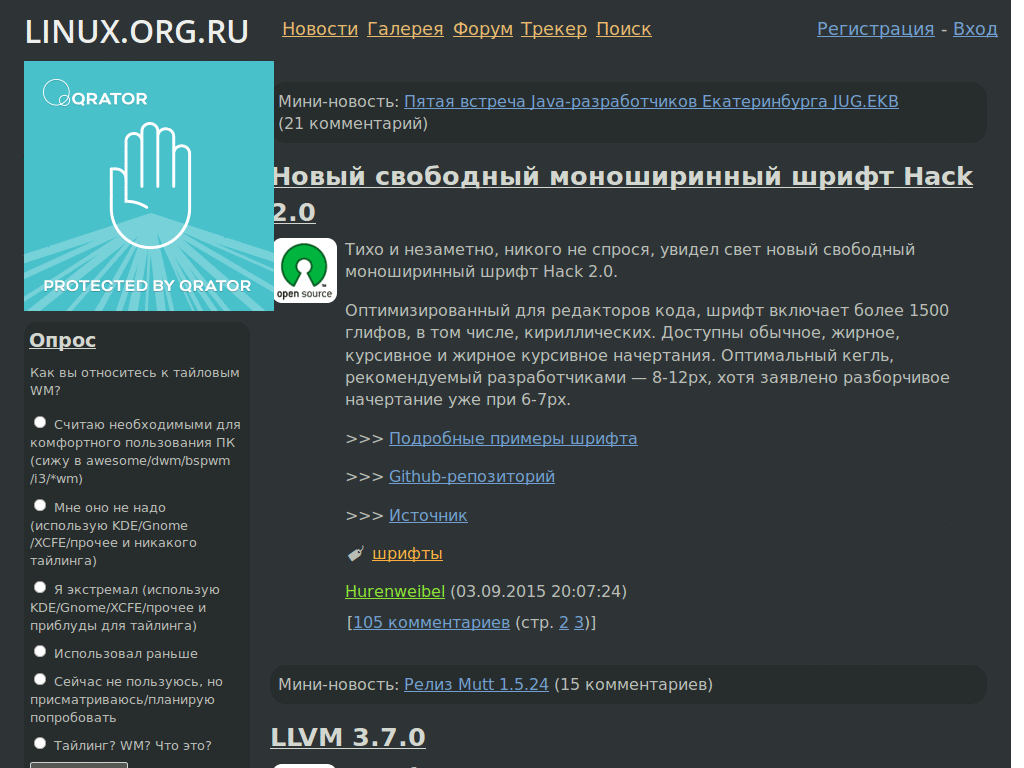Open the JUG.EKB Java meeting mini-news
The width and height of the screenshot is (1024, 768).
(x=651, y=101)
